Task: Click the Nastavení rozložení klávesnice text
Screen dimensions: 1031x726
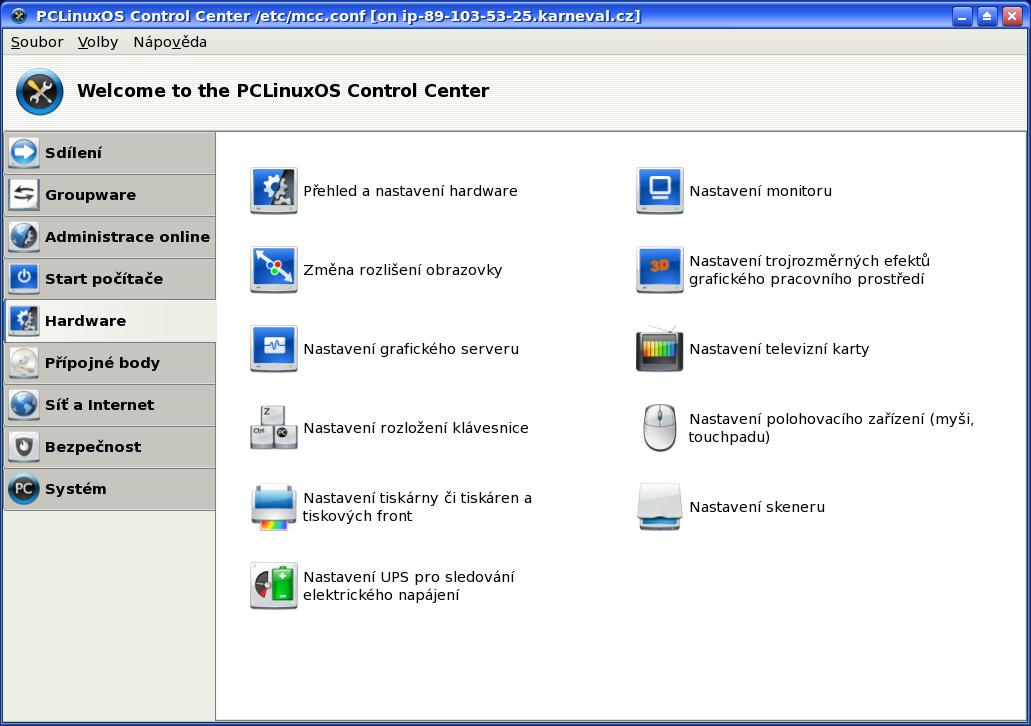Action: 416,427
